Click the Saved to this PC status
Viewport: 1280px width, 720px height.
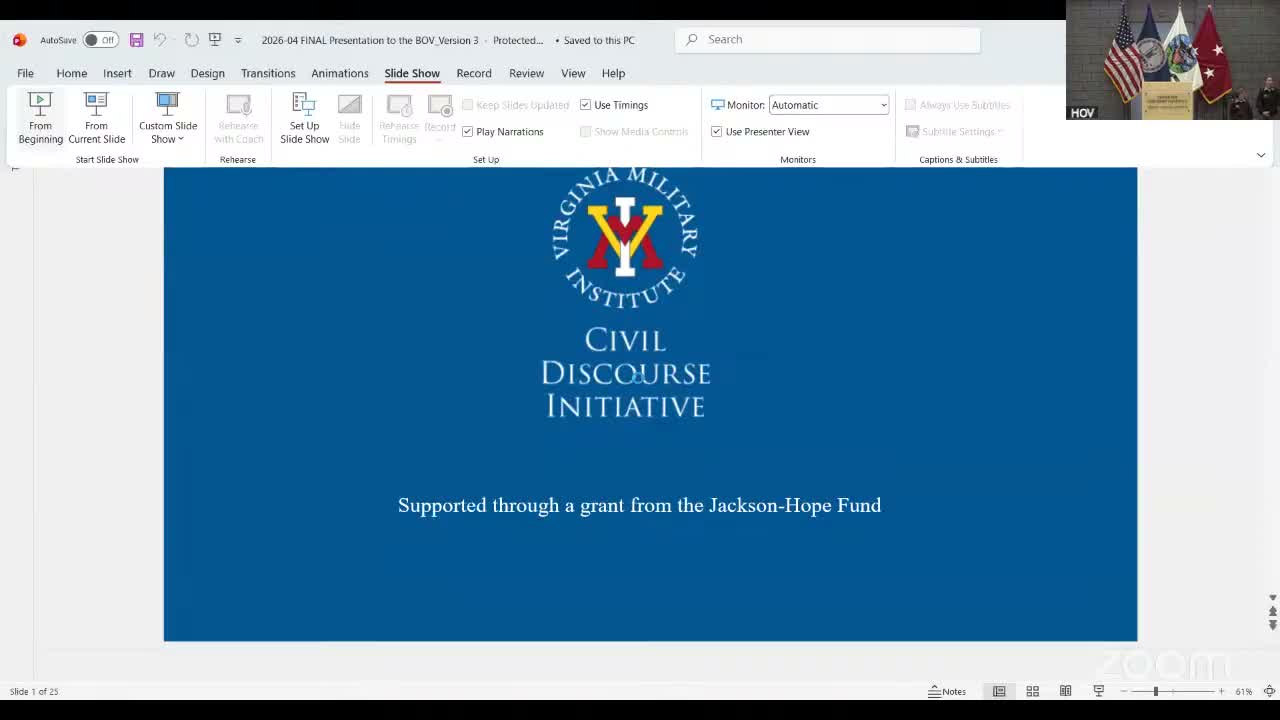[599, 40]
